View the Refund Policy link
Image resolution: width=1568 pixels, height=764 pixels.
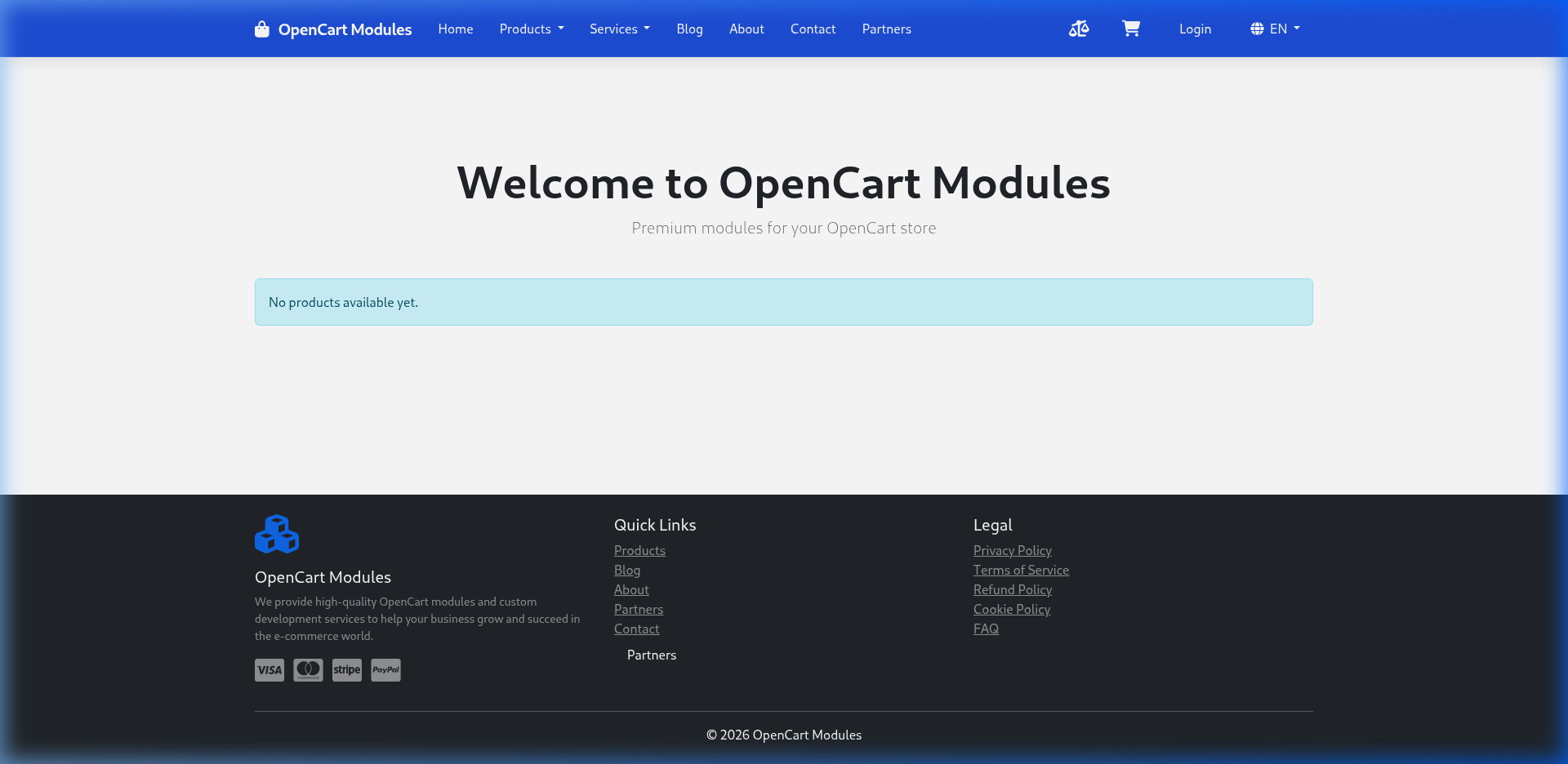(x=1013, y=590)
